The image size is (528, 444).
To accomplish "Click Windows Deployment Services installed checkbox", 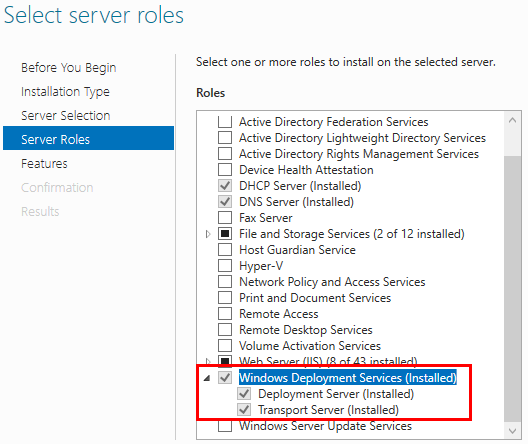I will pyautogui.click(x=225, y=377).
